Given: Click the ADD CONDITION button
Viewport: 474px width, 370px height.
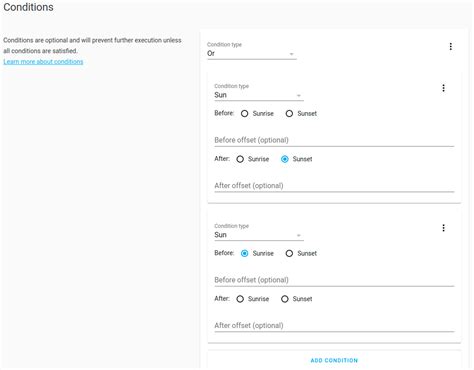Looking at the screenshot, I should (334, 360).
